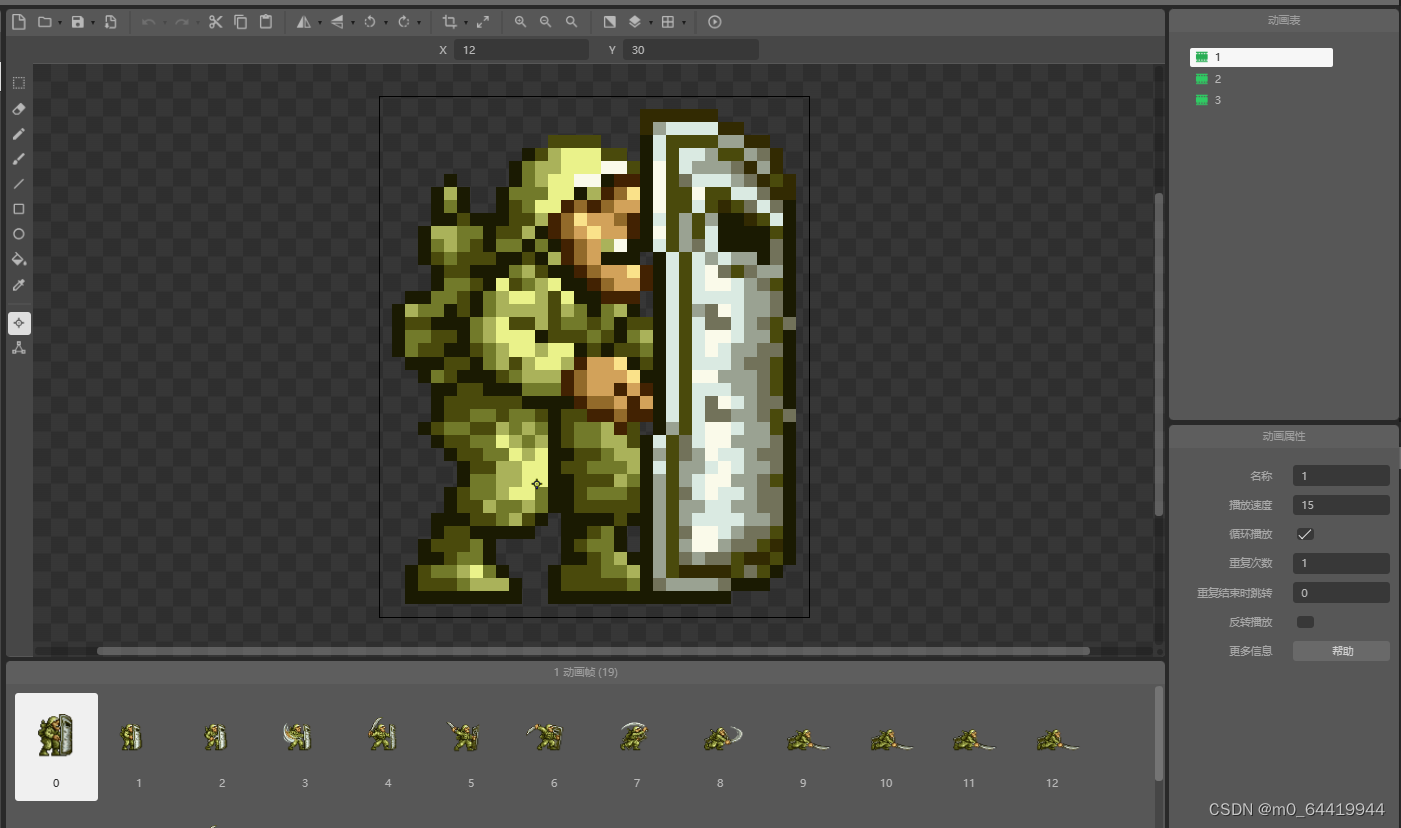Select the Pencil tool
The image size is (1401, 828).
click(x=18, y=133)
